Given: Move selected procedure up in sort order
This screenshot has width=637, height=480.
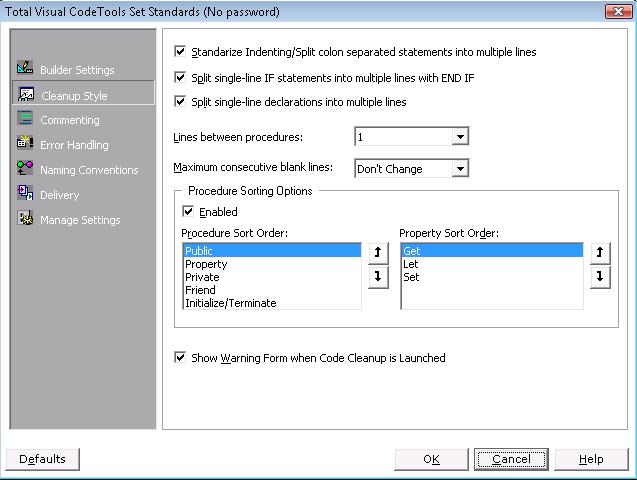Looking at the screenshot, I should click(378, 253).
